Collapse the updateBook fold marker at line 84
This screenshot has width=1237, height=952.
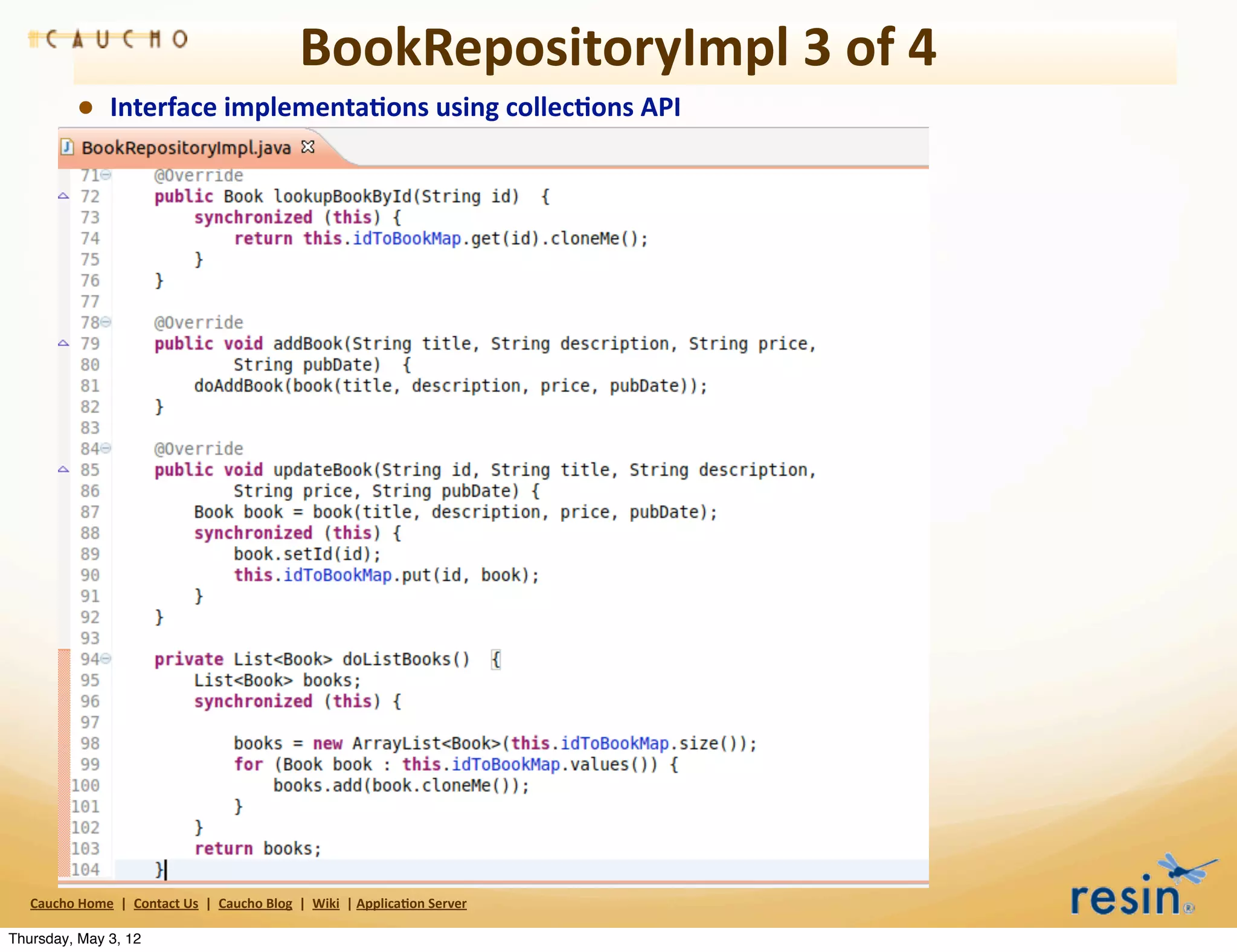[x=106, y=449]
